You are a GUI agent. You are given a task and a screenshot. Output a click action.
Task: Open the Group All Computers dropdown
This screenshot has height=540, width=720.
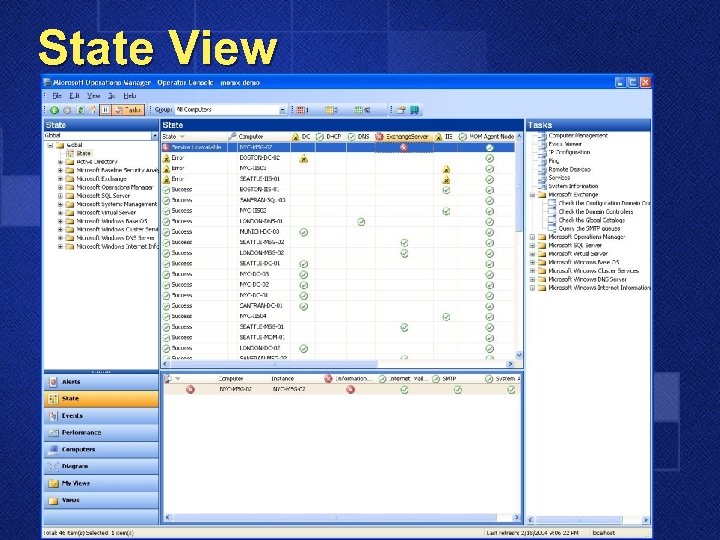[x=282, y=110]
